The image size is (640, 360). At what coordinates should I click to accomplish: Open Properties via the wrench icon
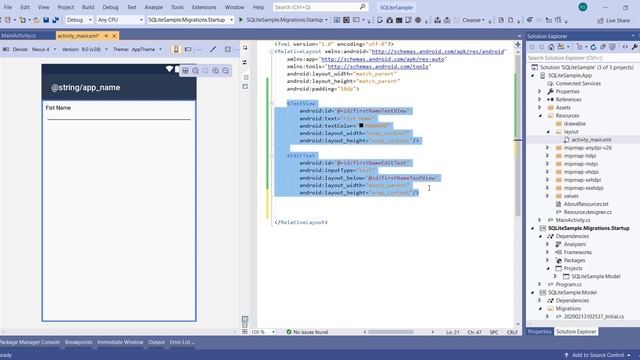(x=635, y=47)
